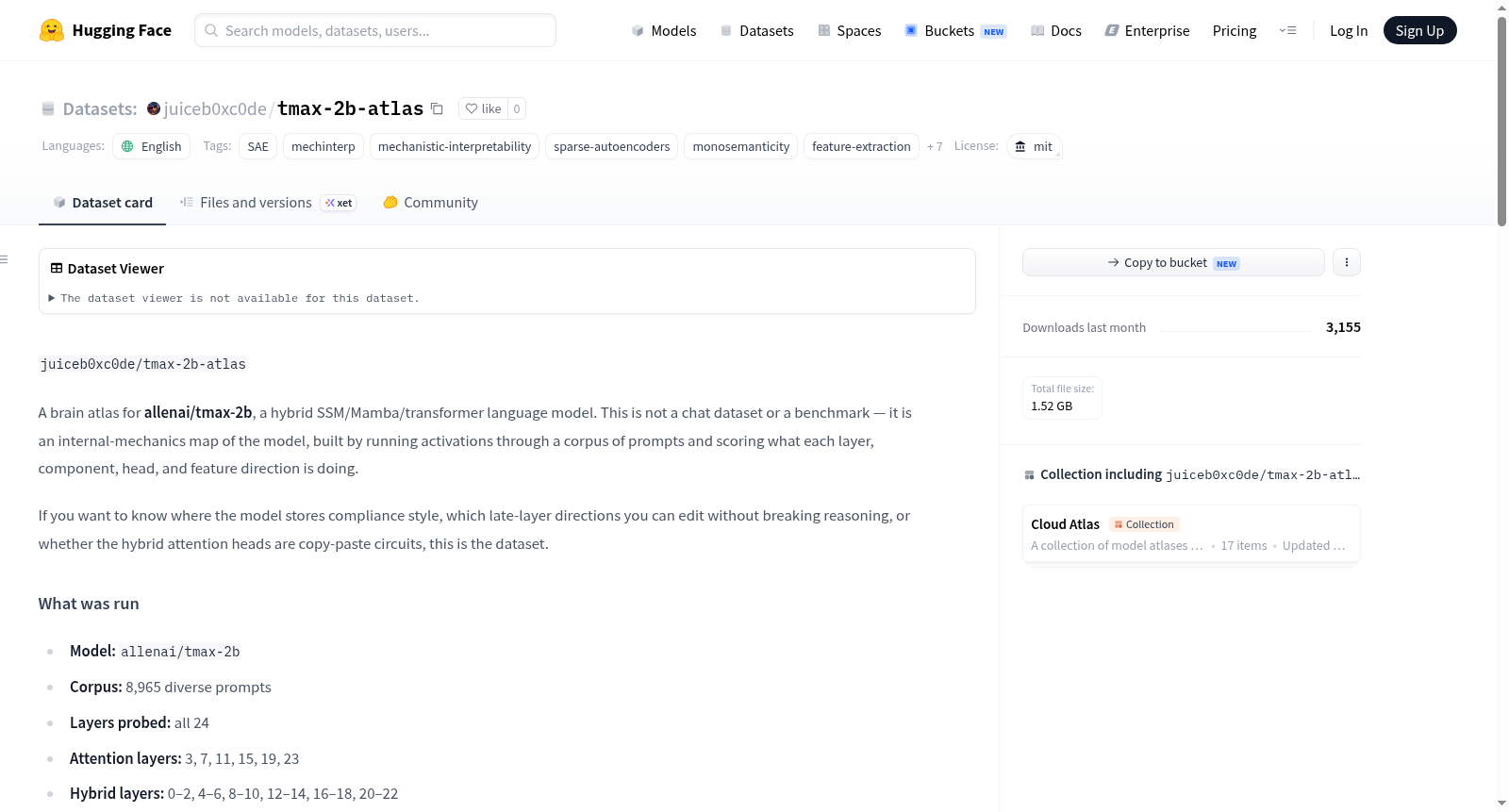1509x812 pixels.
Task: Click the 'Layers probed: all 24' line
Action: pyautogui.click(x=140, y=723)
